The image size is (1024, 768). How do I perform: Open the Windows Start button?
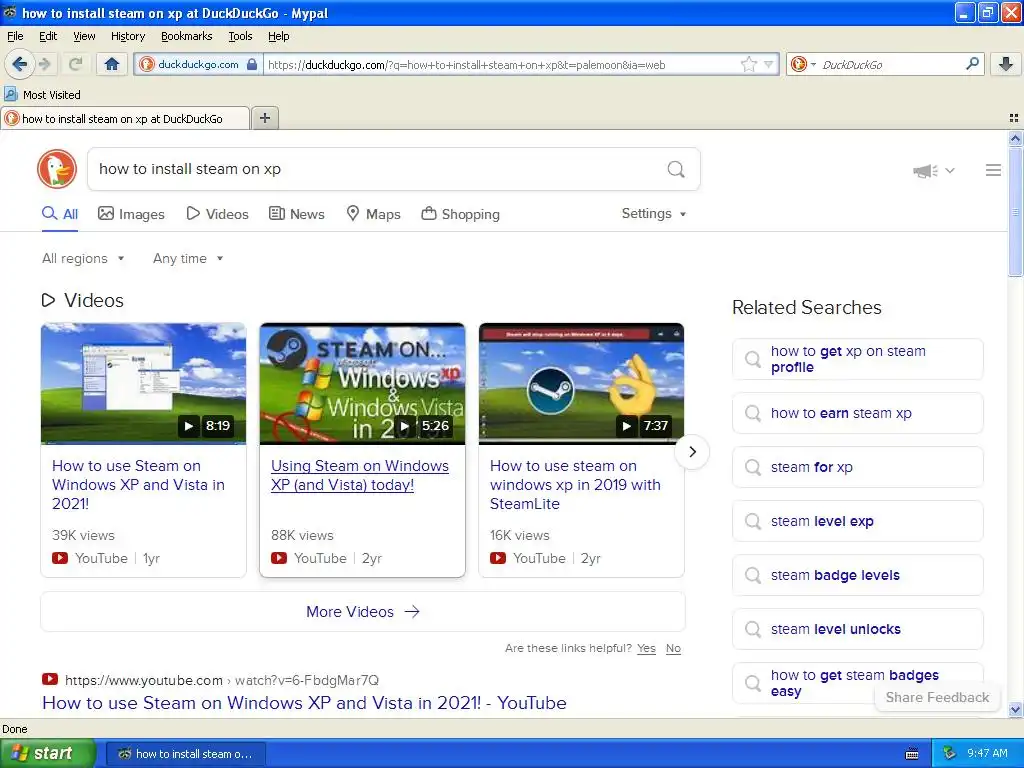coord(48,754)
